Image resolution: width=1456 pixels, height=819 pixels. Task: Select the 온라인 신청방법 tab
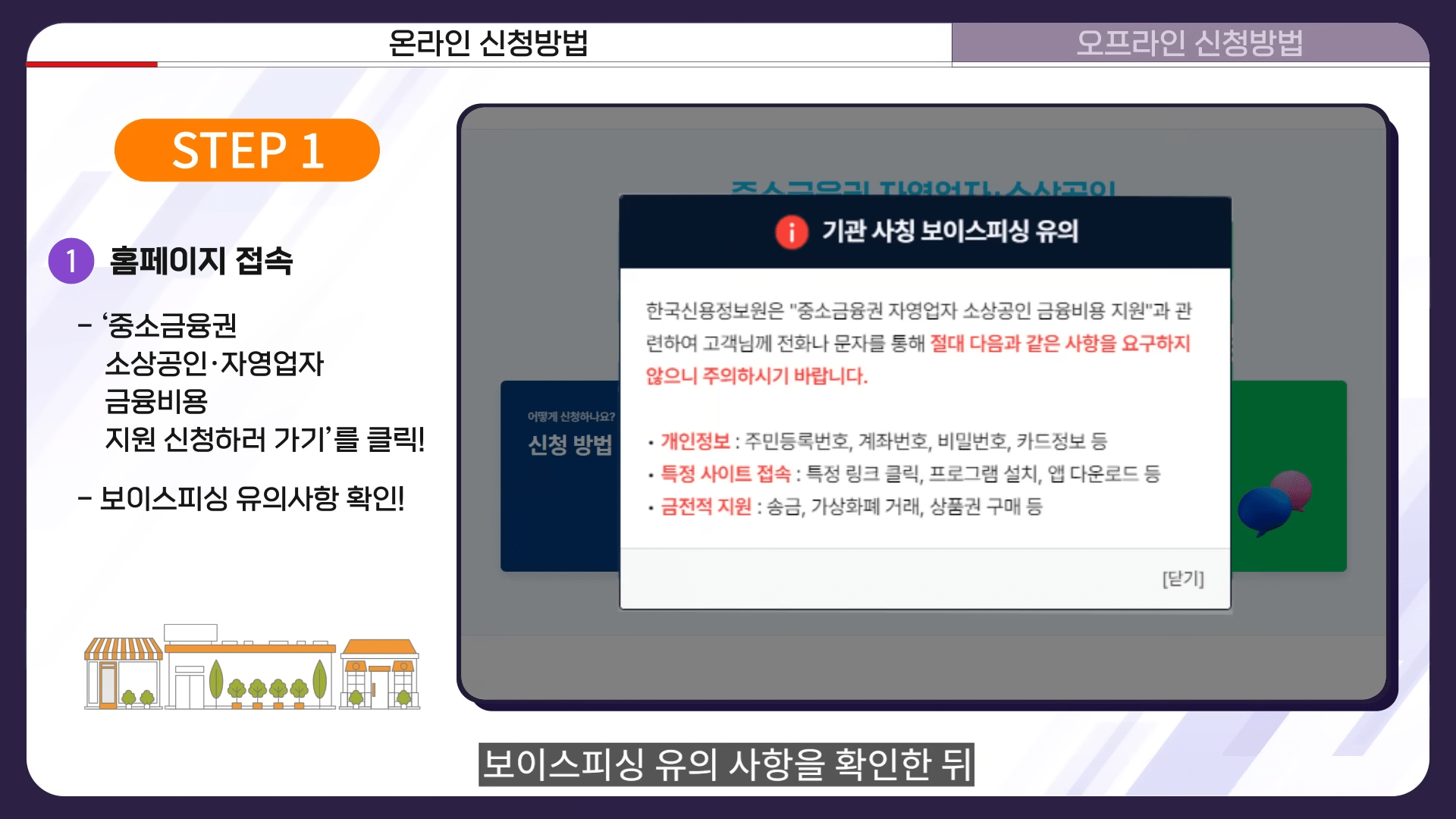click(x=488, y=42)
